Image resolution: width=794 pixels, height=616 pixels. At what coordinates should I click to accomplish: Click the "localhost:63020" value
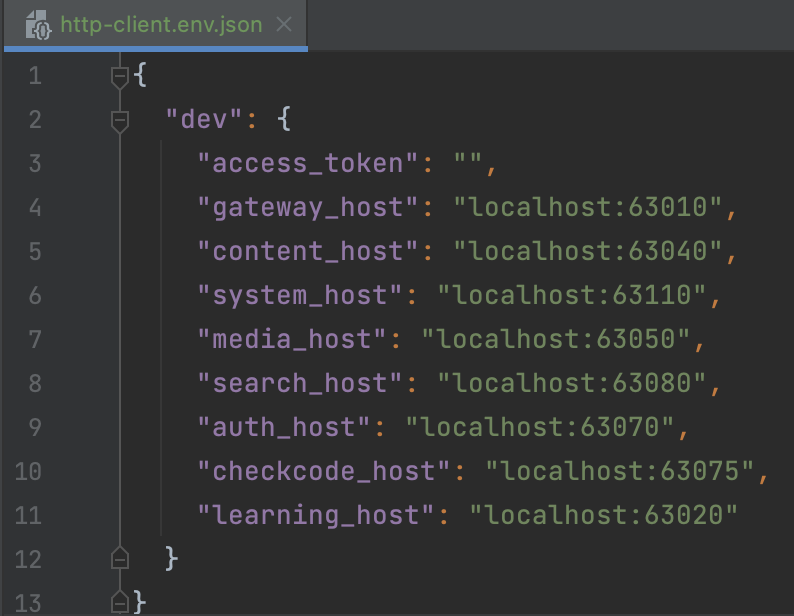click(x=604, y=516)
